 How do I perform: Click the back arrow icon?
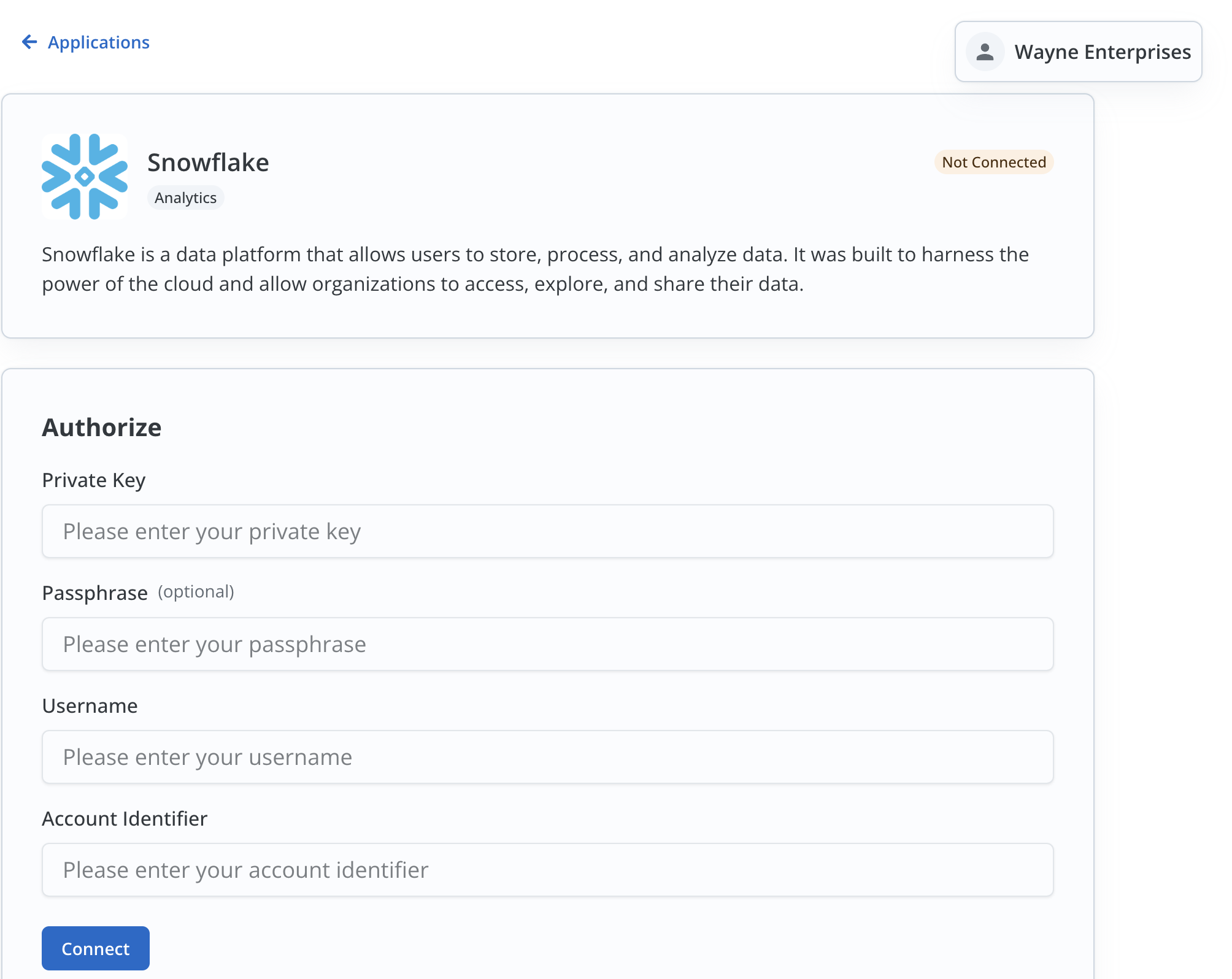(x=30, y=42)
